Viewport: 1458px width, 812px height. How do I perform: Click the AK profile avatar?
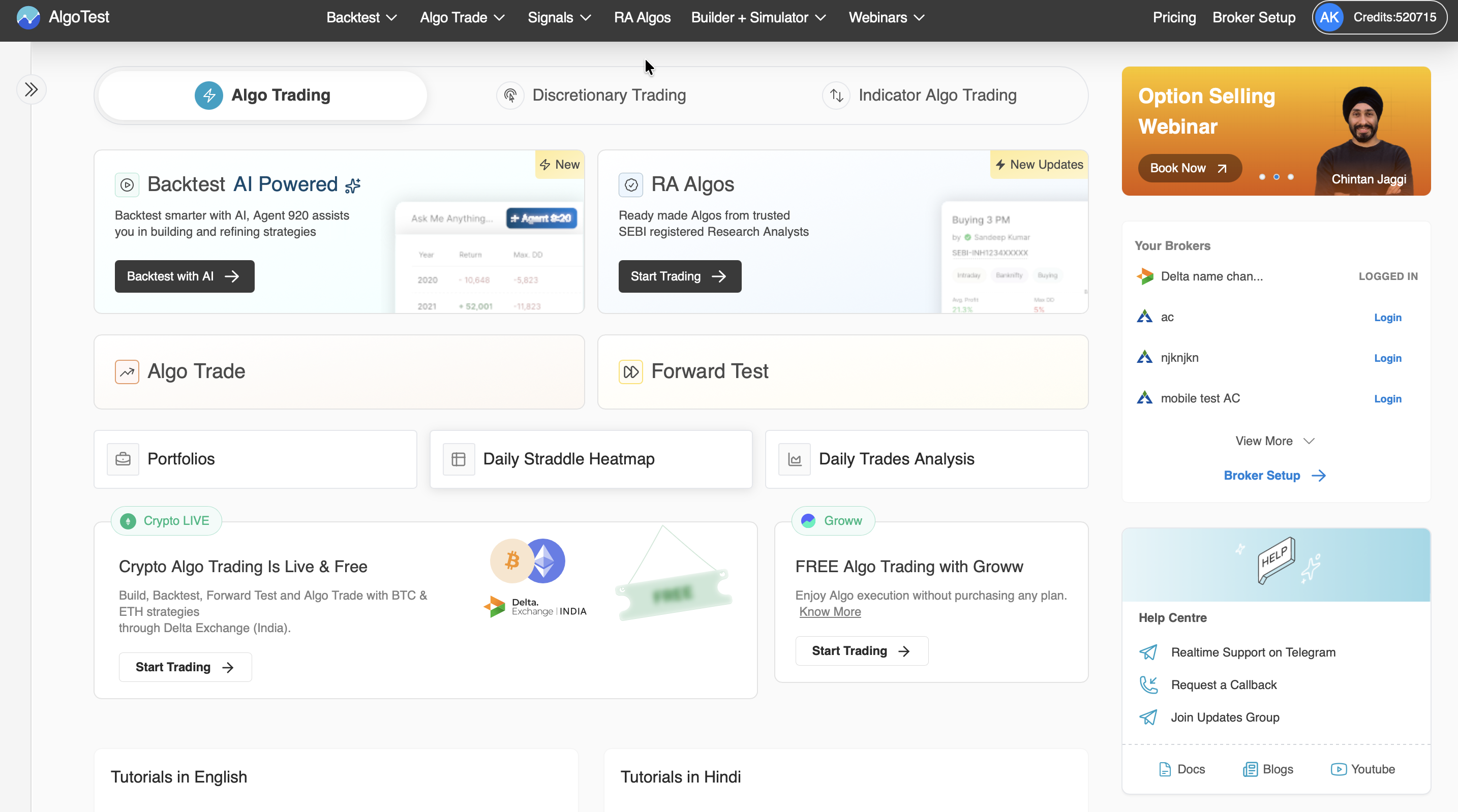1329,18
